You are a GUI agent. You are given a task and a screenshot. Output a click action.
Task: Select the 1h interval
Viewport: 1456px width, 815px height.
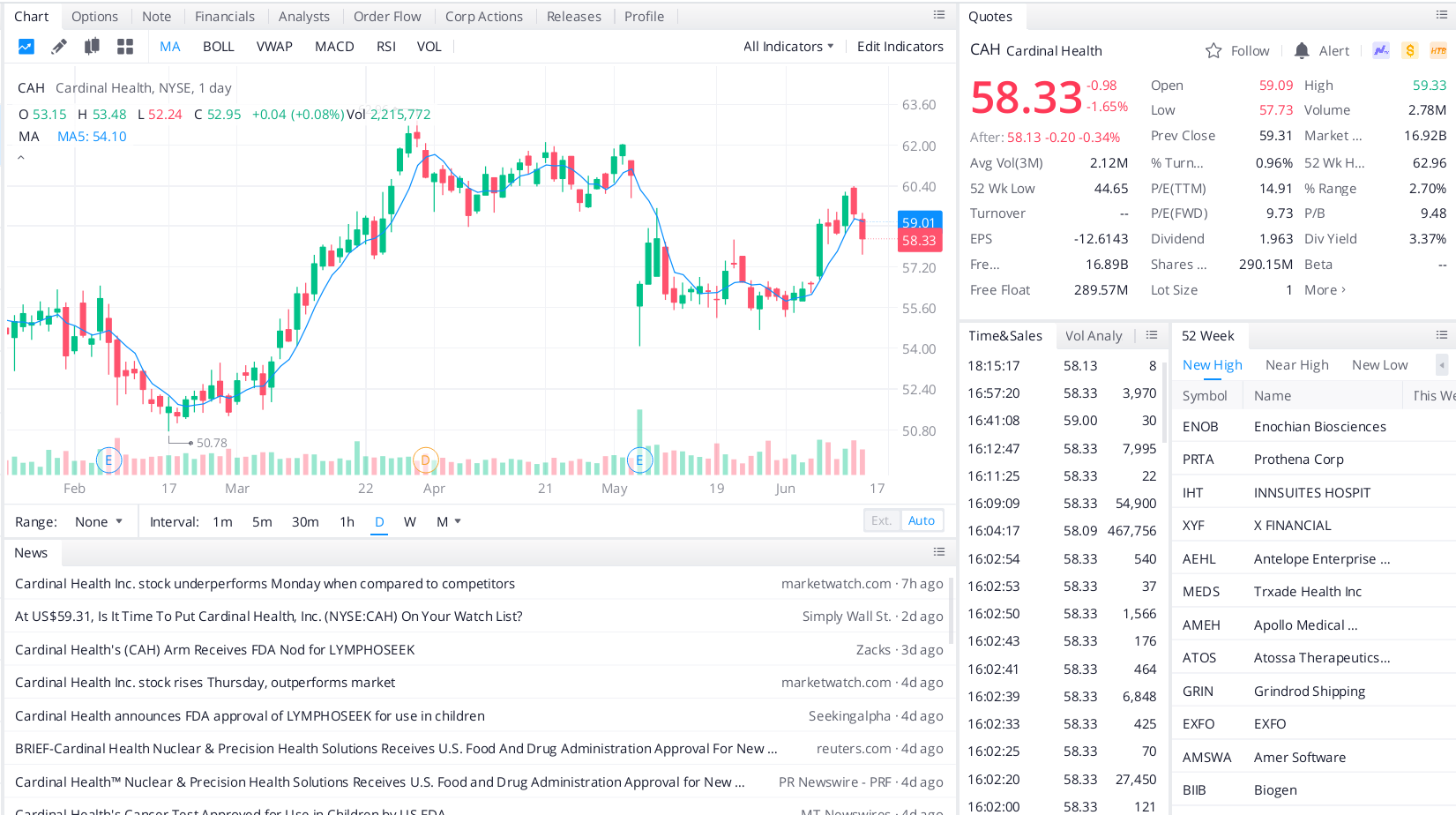[x=347, y=522]
